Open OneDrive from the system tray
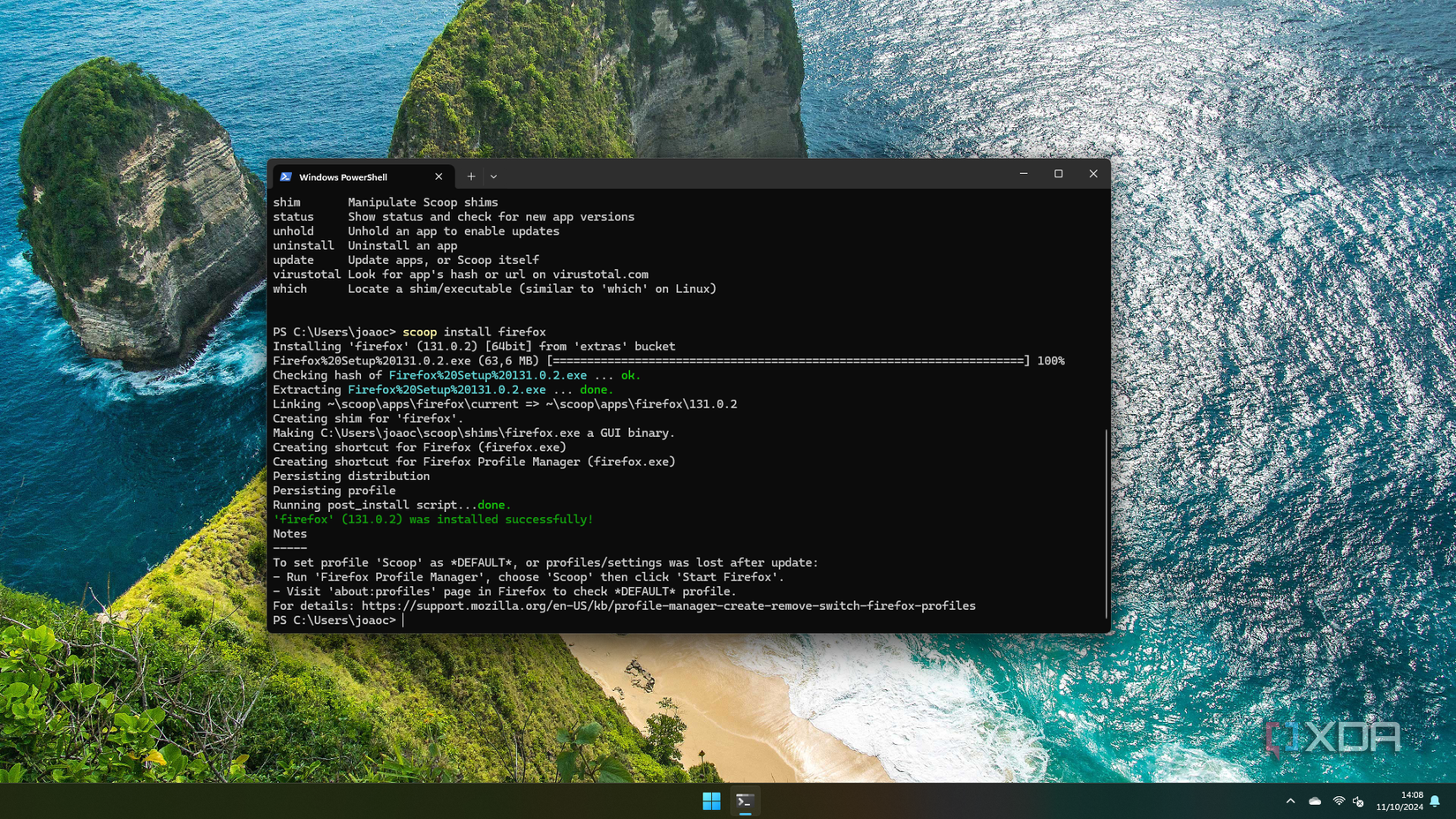 [1315, 800]
